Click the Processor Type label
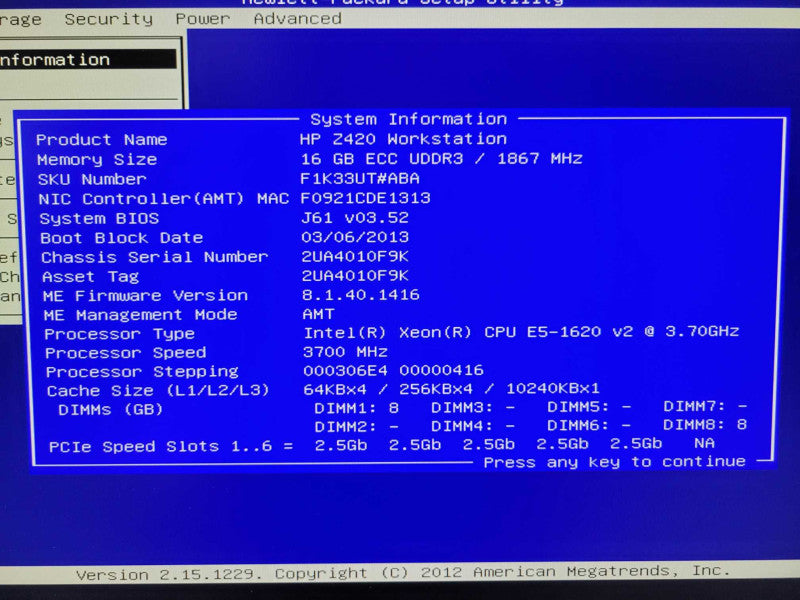Viewport: 800px width, 600px height. [x=119, y=335]
